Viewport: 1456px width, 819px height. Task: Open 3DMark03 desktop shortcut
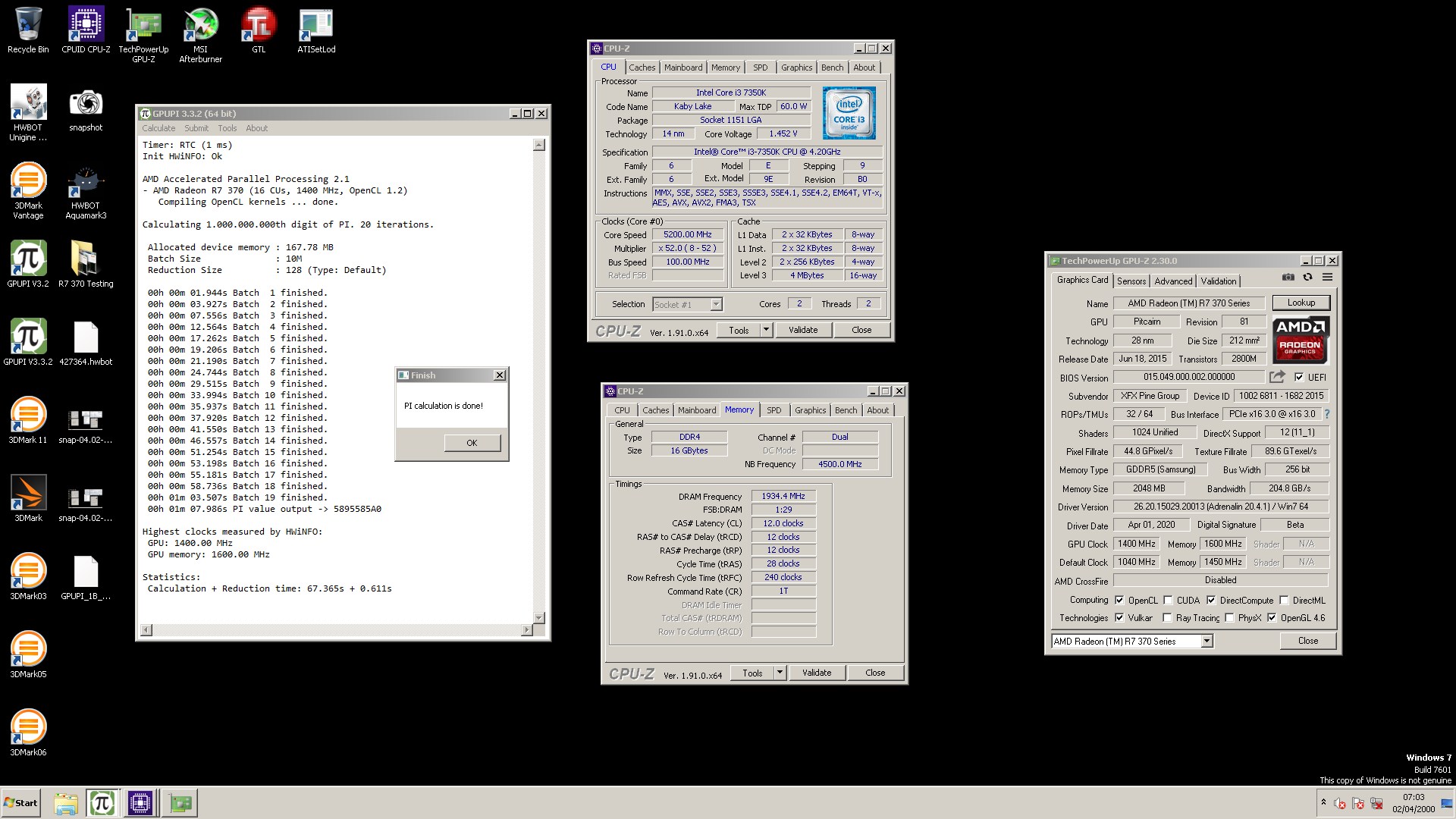point(28,577)
